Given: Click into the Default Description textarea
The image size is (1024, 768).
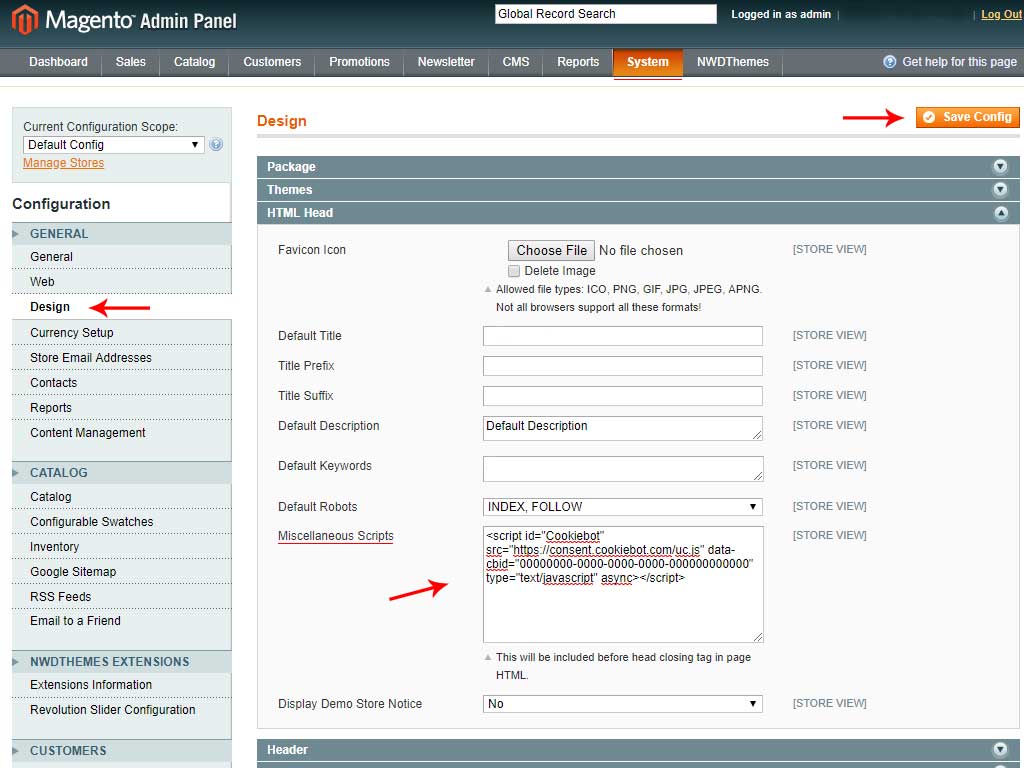Looking at the screenshot, I should point(622,428).
